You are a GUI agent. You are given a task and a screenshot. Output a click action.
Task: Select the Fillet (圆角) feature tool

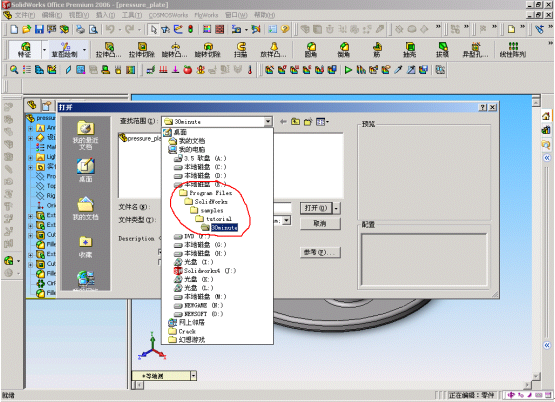pos(311,50)
